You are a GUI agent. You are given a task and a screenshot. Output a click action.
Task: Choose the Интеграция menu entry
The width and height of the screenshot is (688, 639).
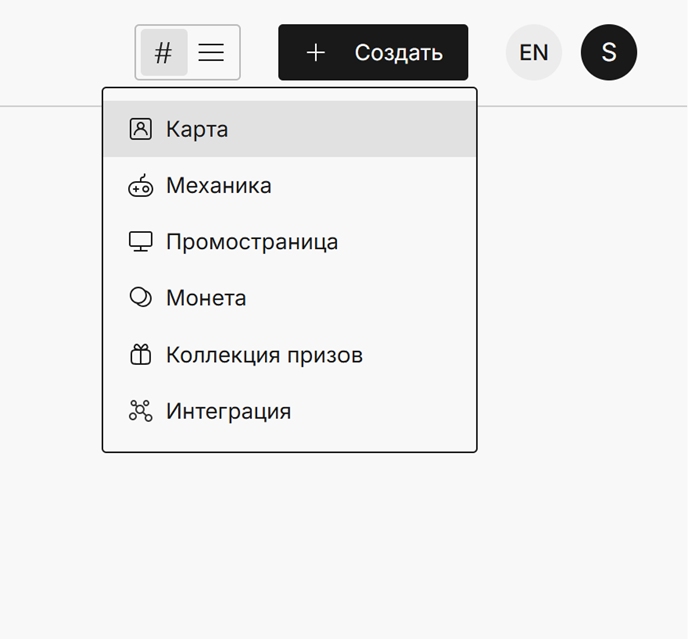pyautogui.click(x=290, y=411)
